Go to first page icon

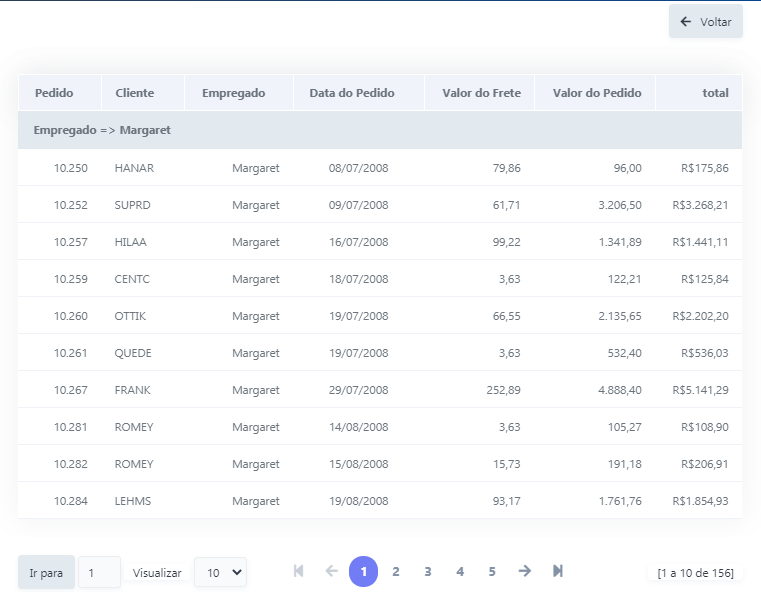[298, 571]
